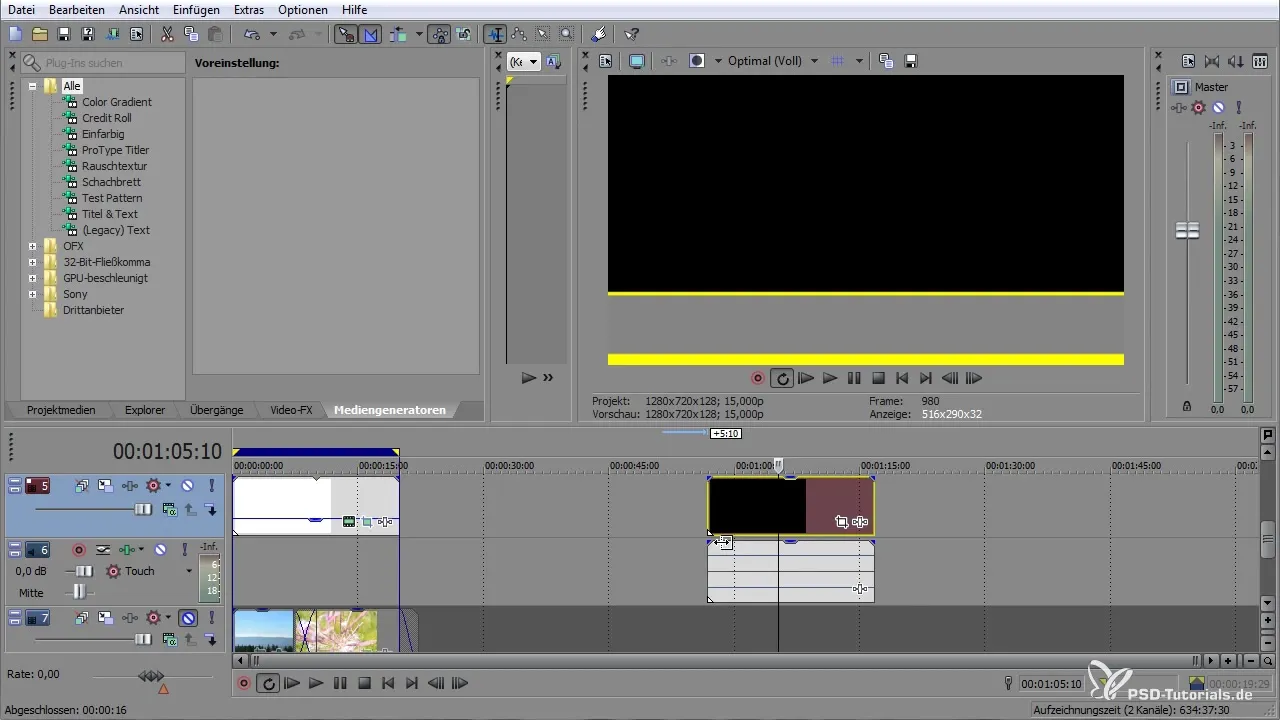Select the envelope edit tool icon
This screenshot has width=1280, height=720.
pos(519,34)
